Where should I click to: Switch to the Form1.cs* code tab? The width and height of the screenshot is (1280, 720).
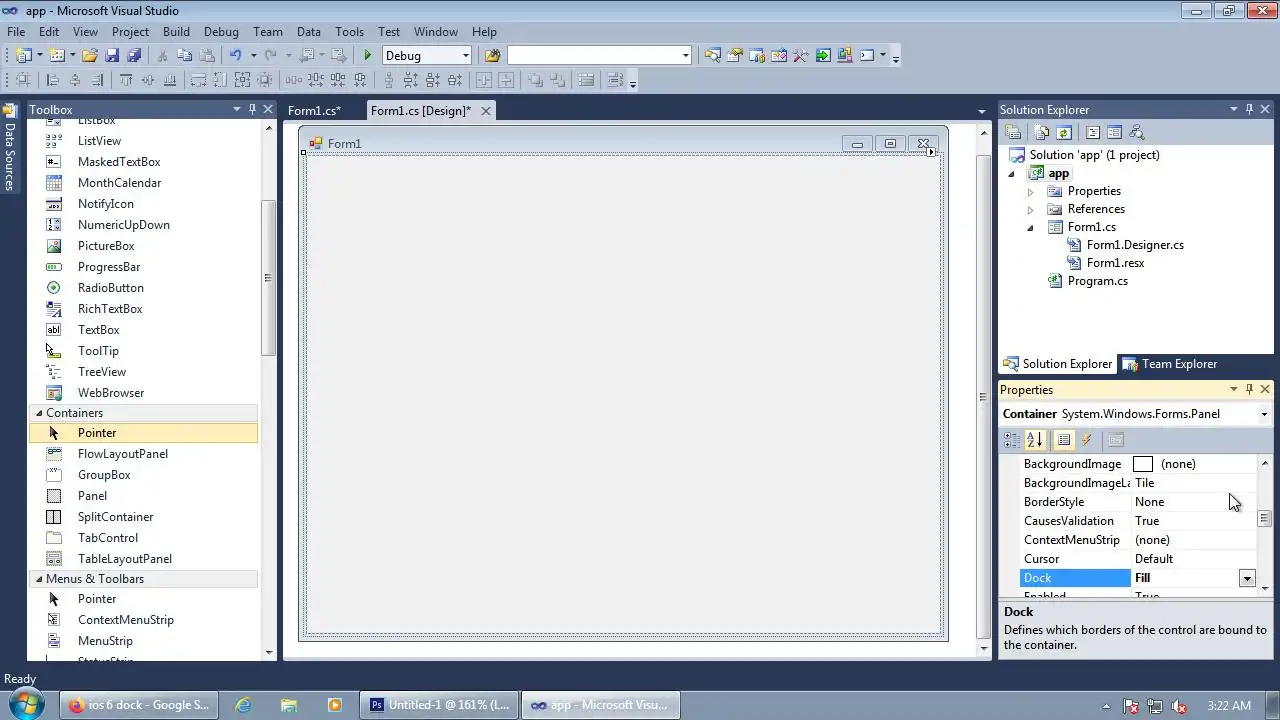[314, 111]
